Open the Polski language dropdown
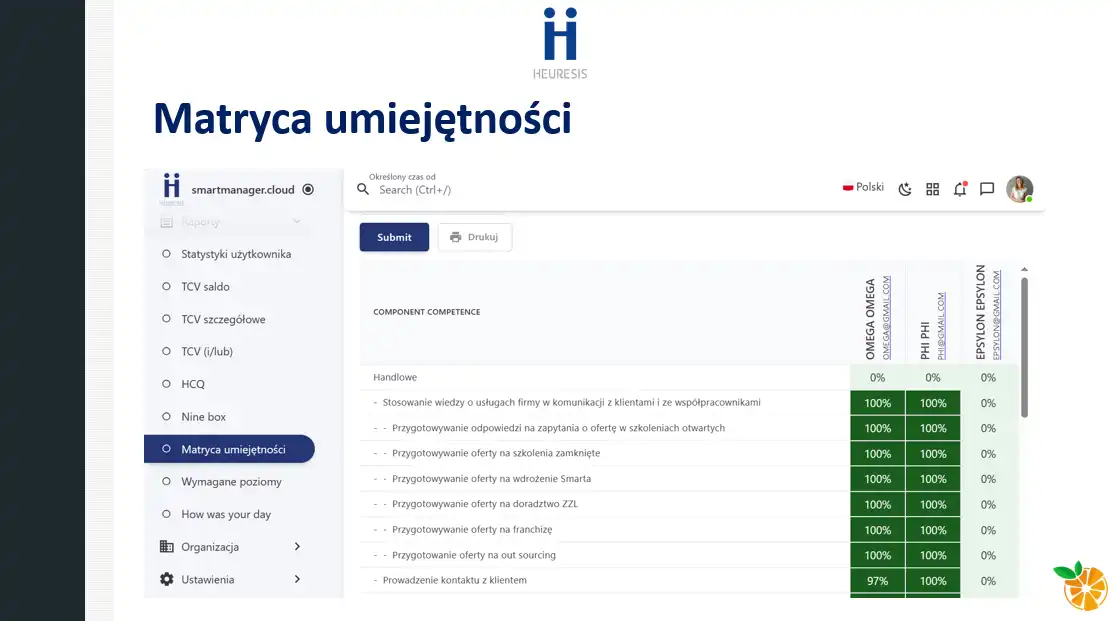The width and height of the screenshot is (1113, 621). coord(864,187)
